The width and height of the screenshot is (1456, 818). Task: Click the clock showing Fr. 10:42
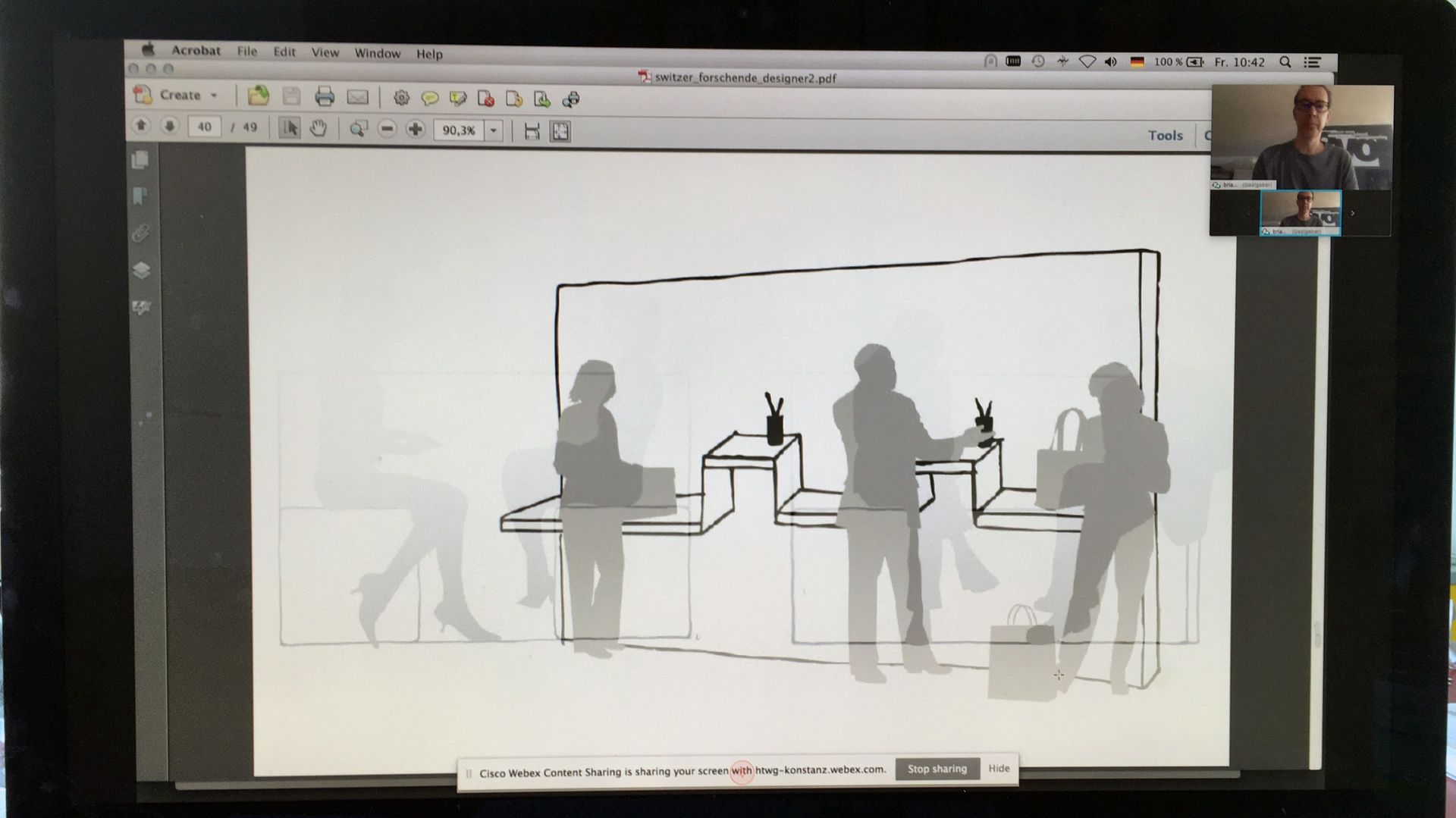(x=1239, y=62)
